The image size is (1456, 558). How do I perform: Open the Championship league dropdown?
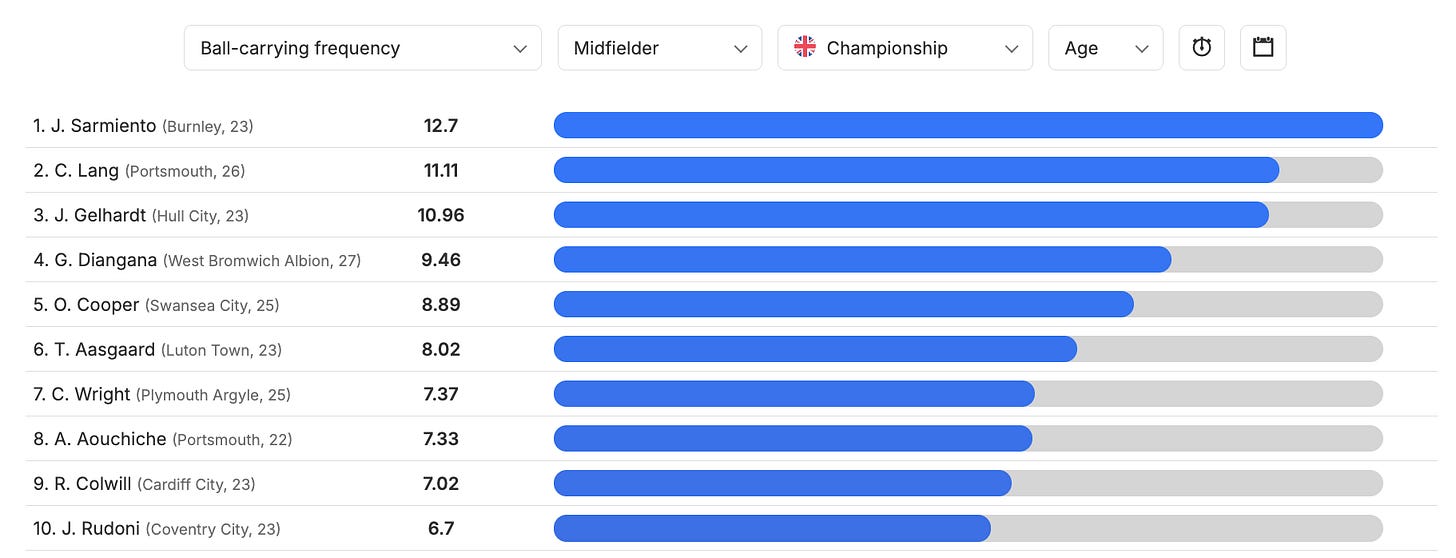(905, 48)
